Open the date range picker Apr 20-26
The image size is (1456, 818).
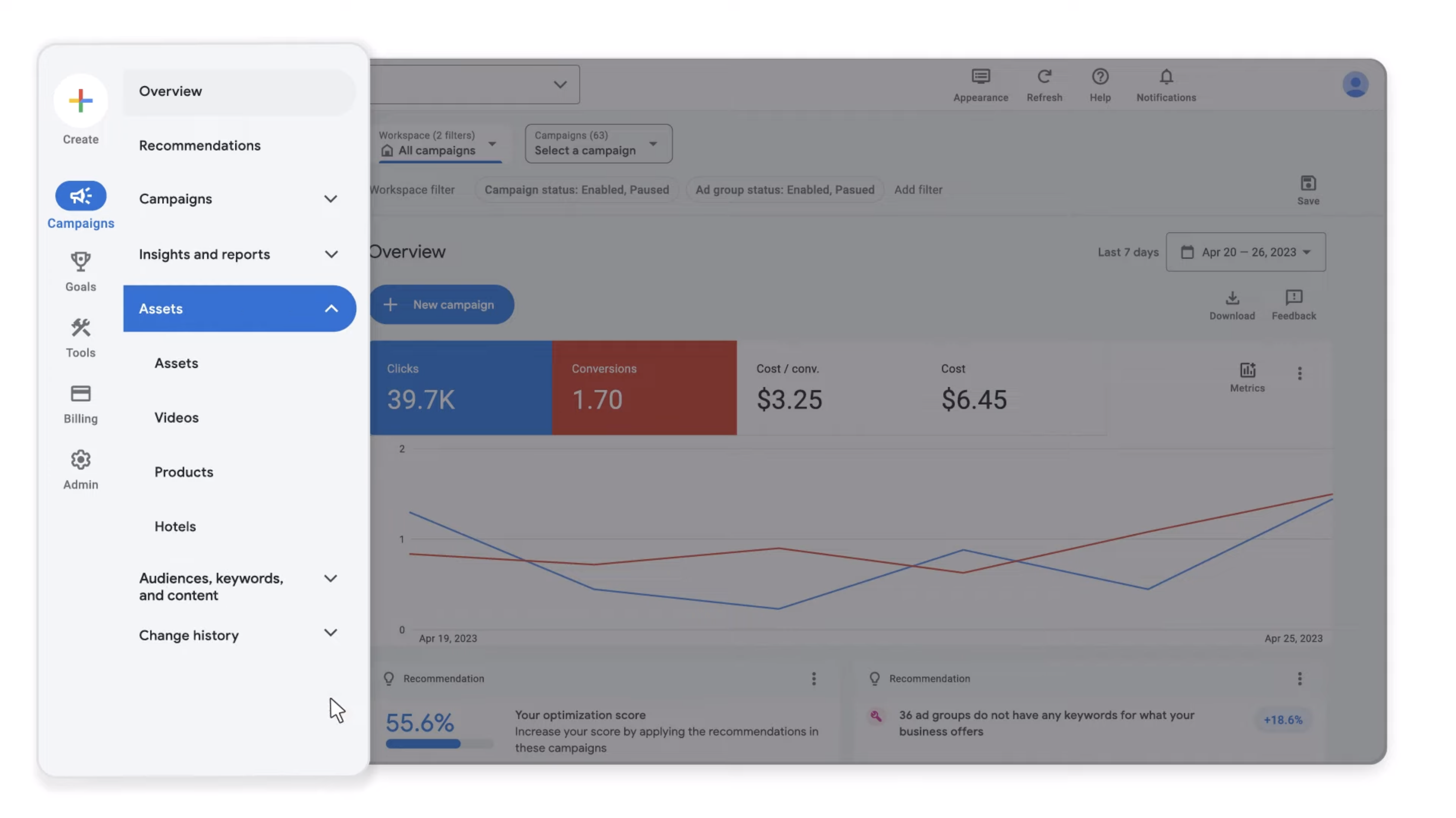coord(1246,252)
